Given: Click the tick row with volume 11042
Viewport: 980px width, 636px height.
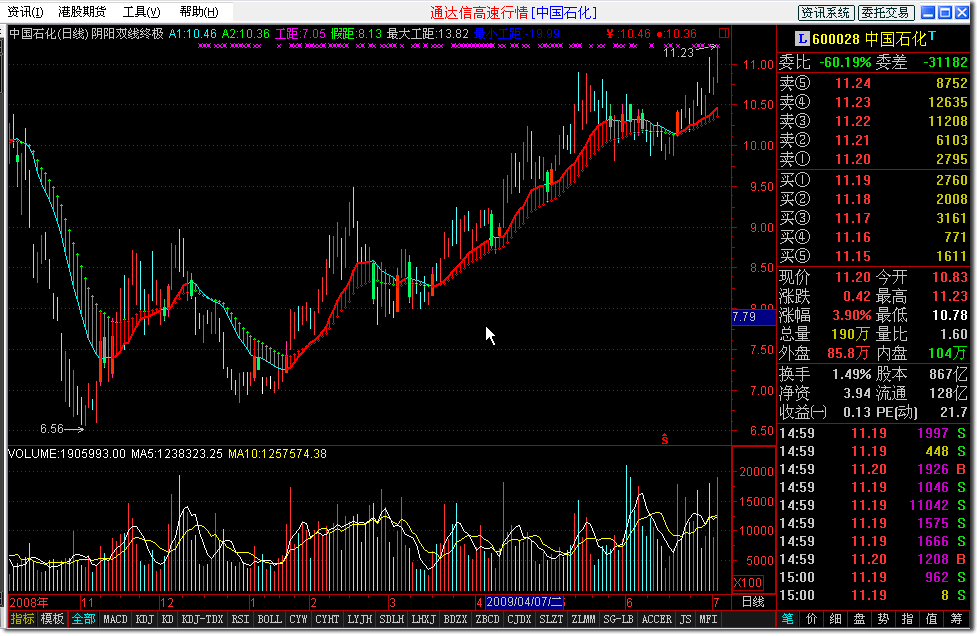Looking at the screenshot, I should (873, 505).
